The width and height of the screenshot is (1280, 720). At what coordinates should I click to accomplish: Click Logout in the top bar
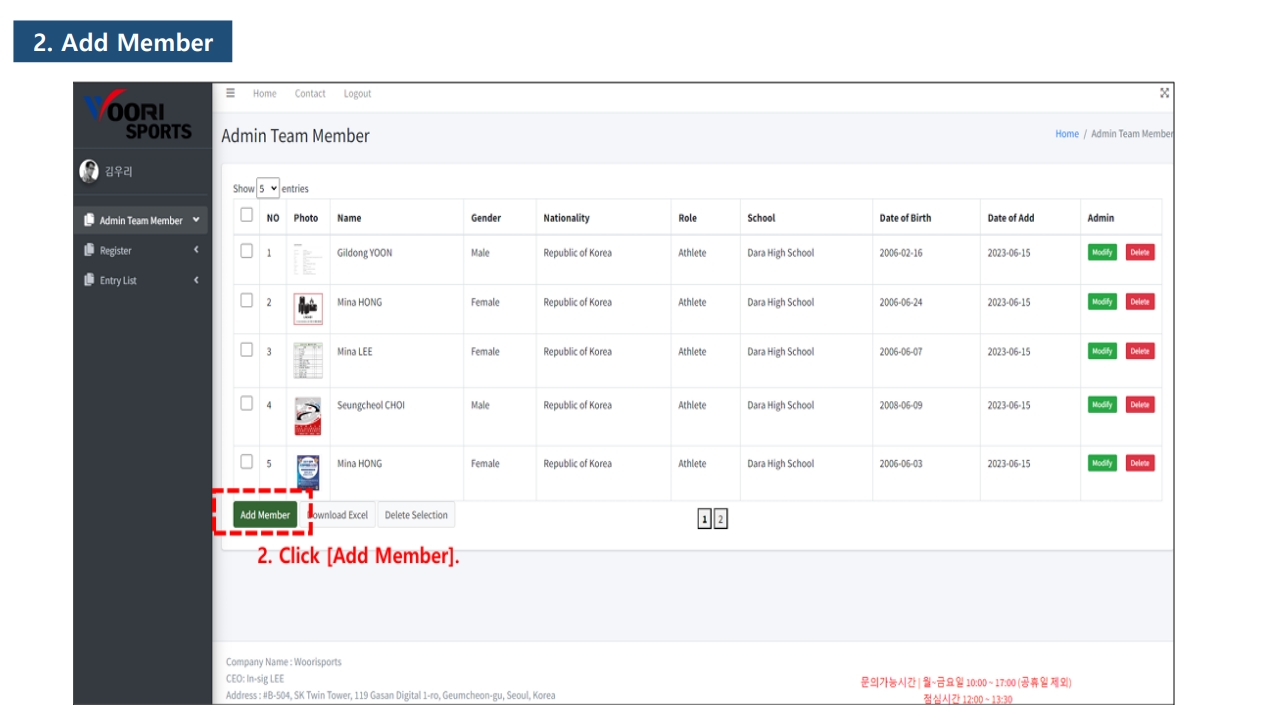(x=357, y=93)
